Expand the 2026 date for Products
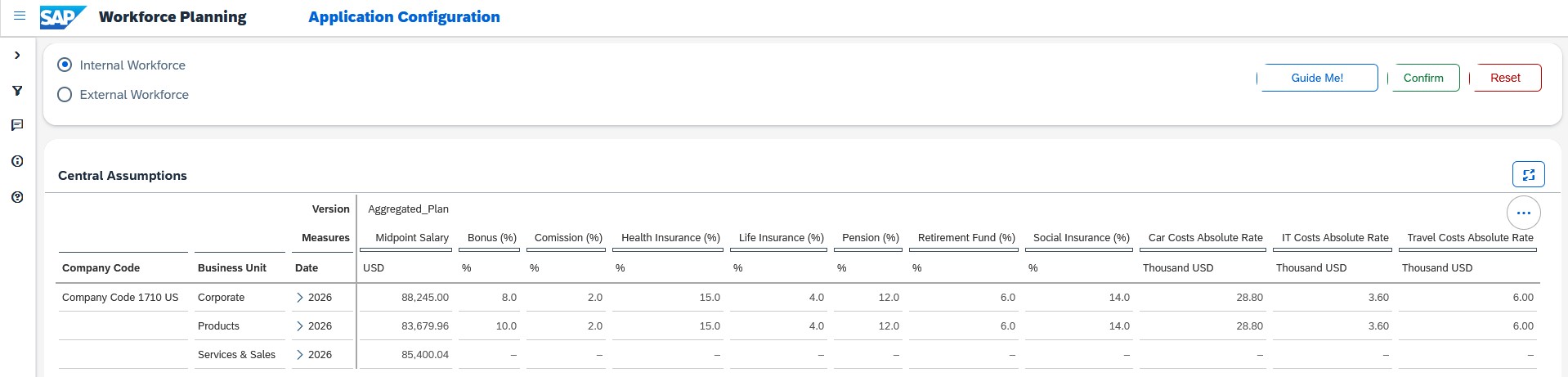 300,326
